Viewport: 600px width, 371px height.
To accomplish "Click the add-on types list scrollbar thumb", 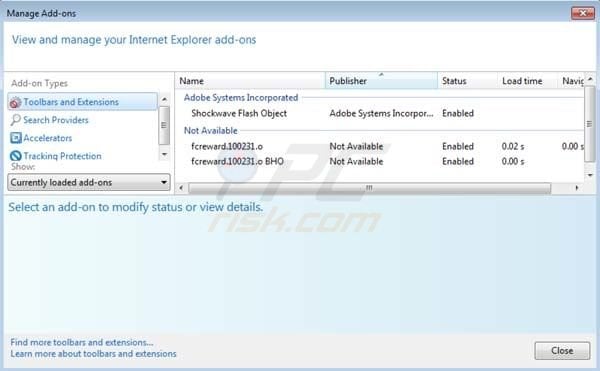I will (x=164, y=125).
